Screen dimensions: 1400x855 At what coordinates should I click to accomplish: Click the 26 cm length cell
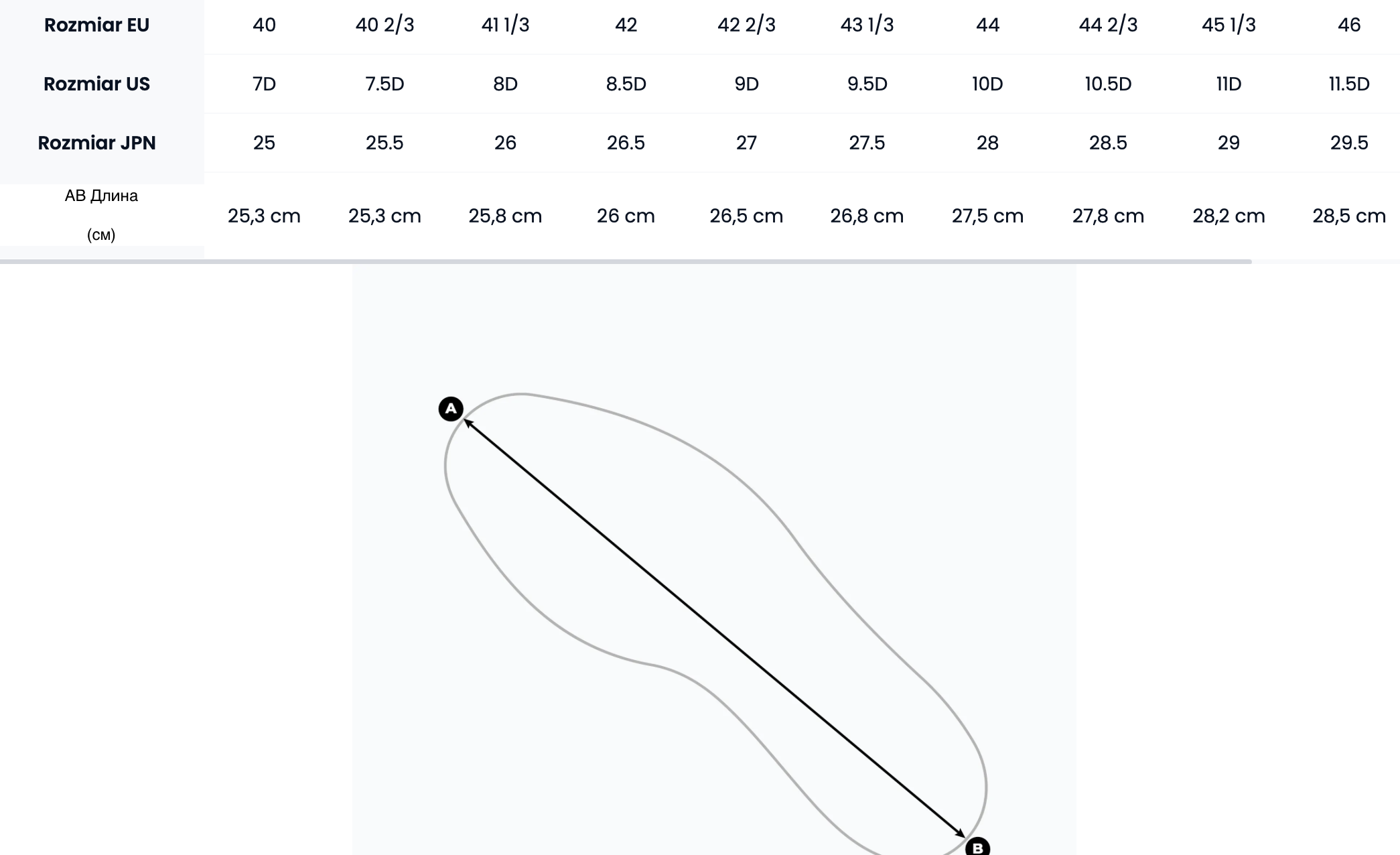pos(626,216)
